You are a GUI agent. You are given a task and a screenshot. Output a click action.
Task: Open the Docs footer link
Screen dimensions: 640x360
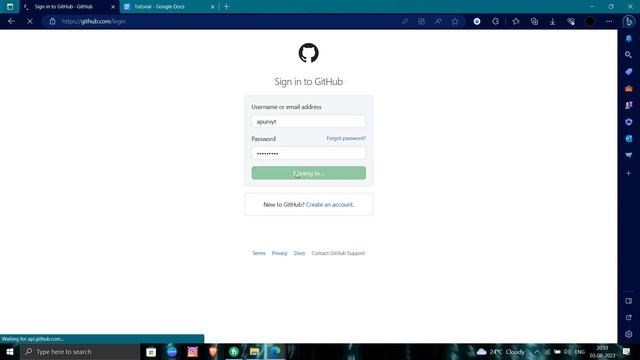[x=299, y=253]
